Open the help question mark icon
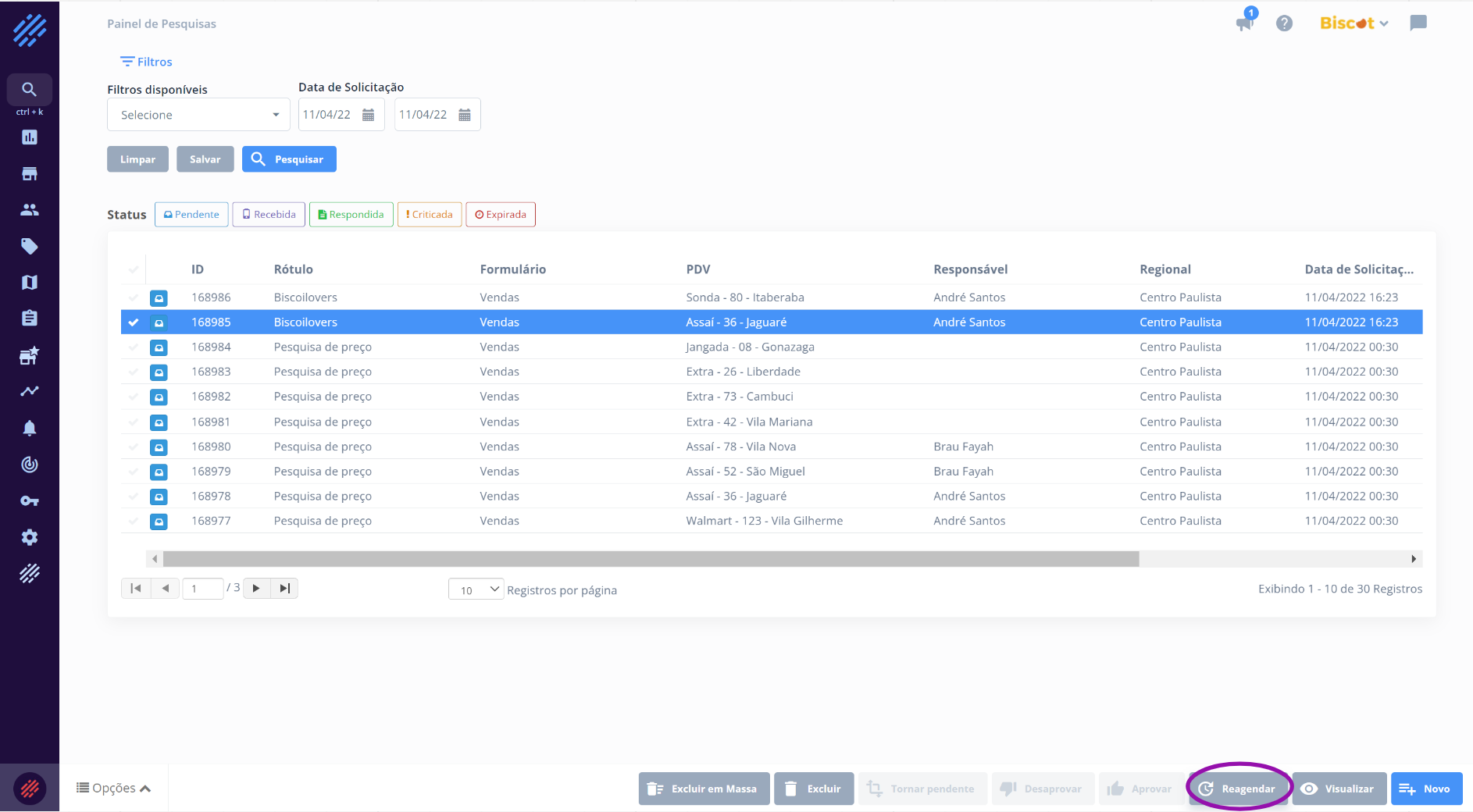 coord(1284,23)
